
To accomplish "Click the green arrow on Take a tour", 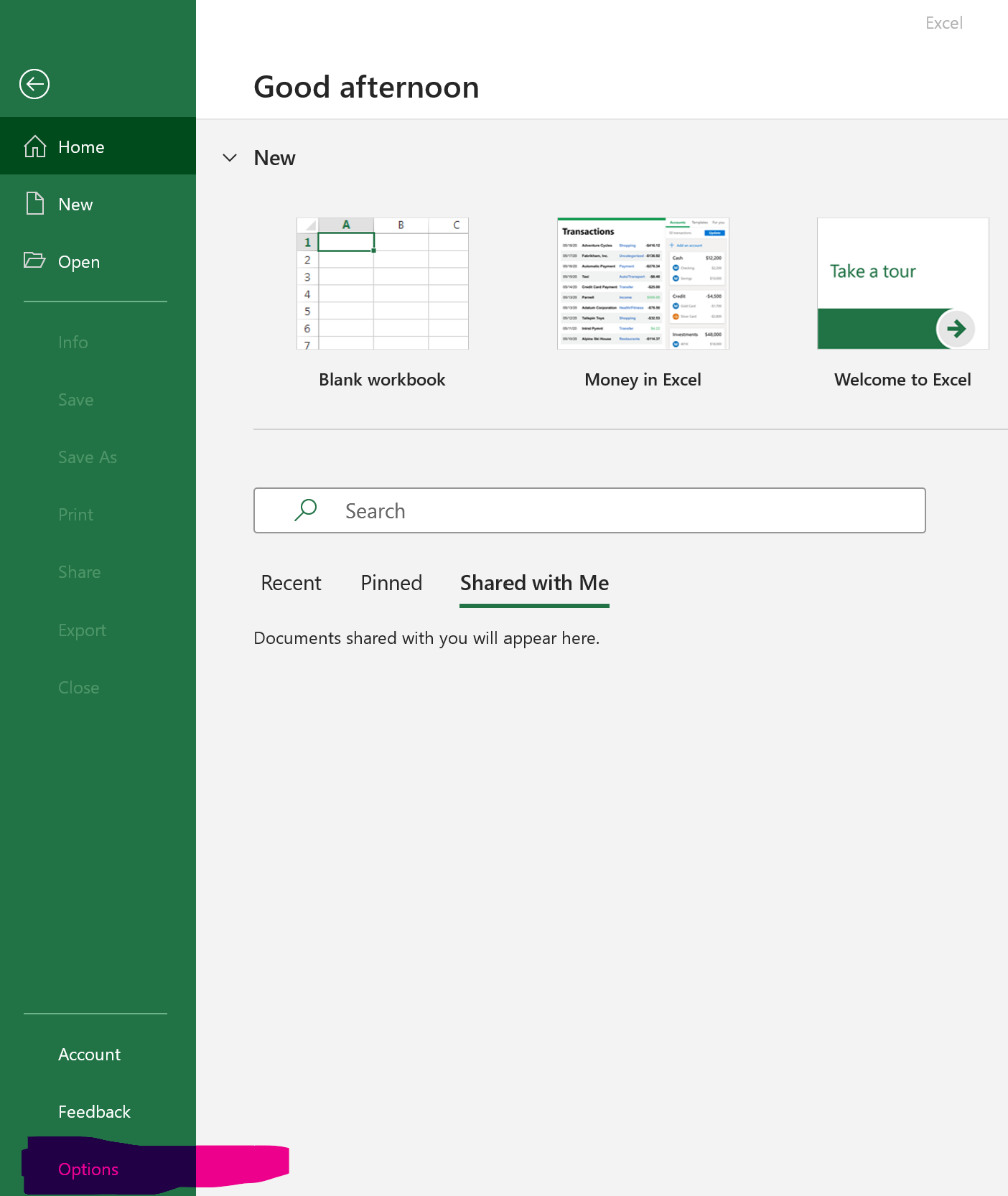I will click(x=956, y=329).
